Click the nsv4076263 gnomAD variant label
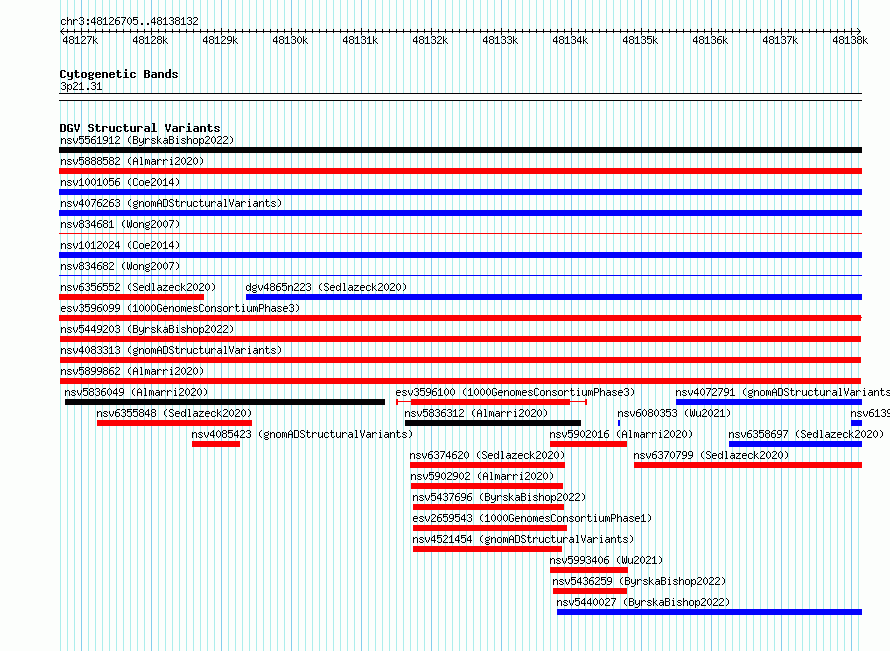The image size is (890, 651). (x=171, y=203)
